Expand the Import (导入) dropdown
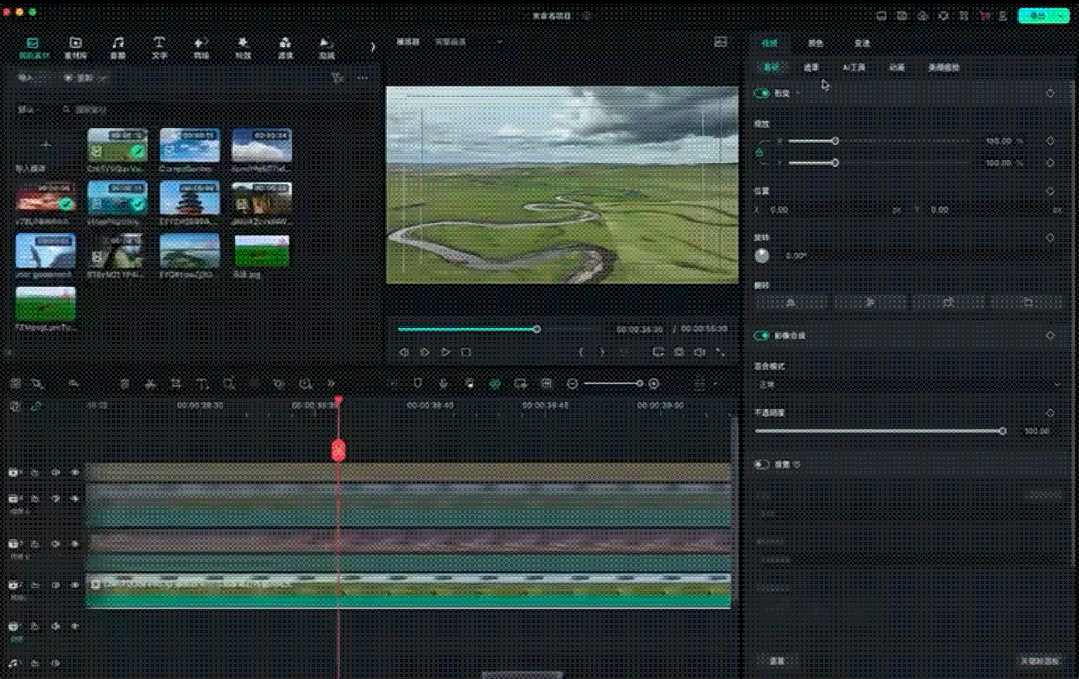 pyautogui.click(x=32, y=78)
